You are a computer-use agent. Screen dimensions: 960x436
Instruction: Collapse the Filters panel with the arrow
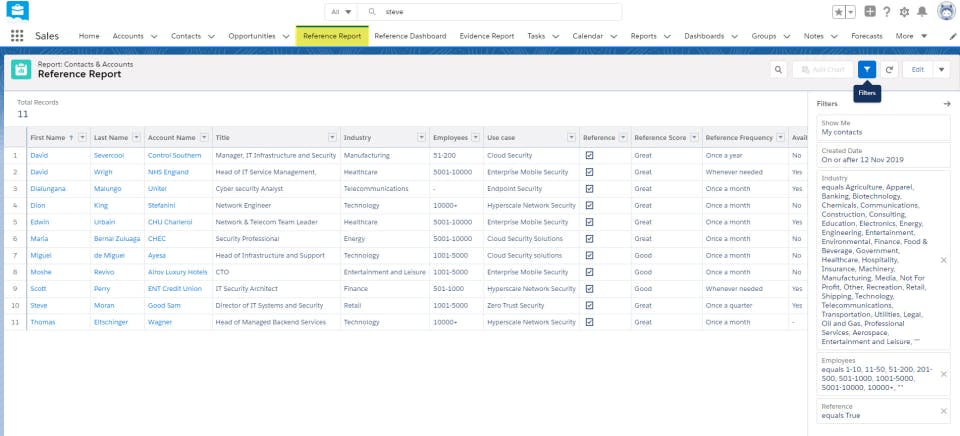pyautogui.click(x=947, y=103)
